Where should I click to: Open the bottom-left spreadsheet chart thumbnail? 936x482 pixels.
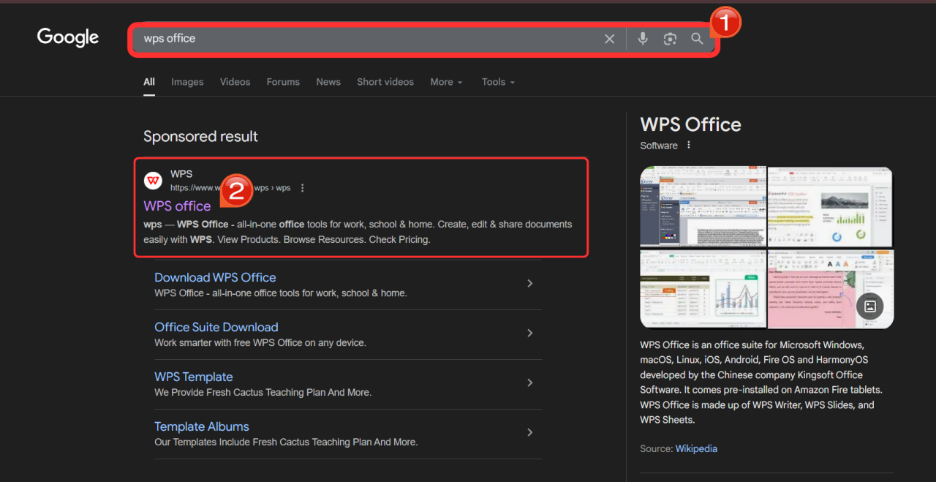click(703, 289)
